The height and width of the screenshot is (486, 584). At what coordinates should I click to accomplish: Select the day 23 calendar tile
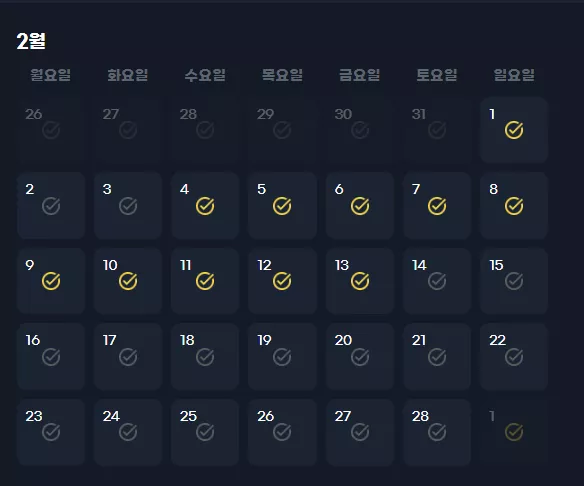pos(51,432)
